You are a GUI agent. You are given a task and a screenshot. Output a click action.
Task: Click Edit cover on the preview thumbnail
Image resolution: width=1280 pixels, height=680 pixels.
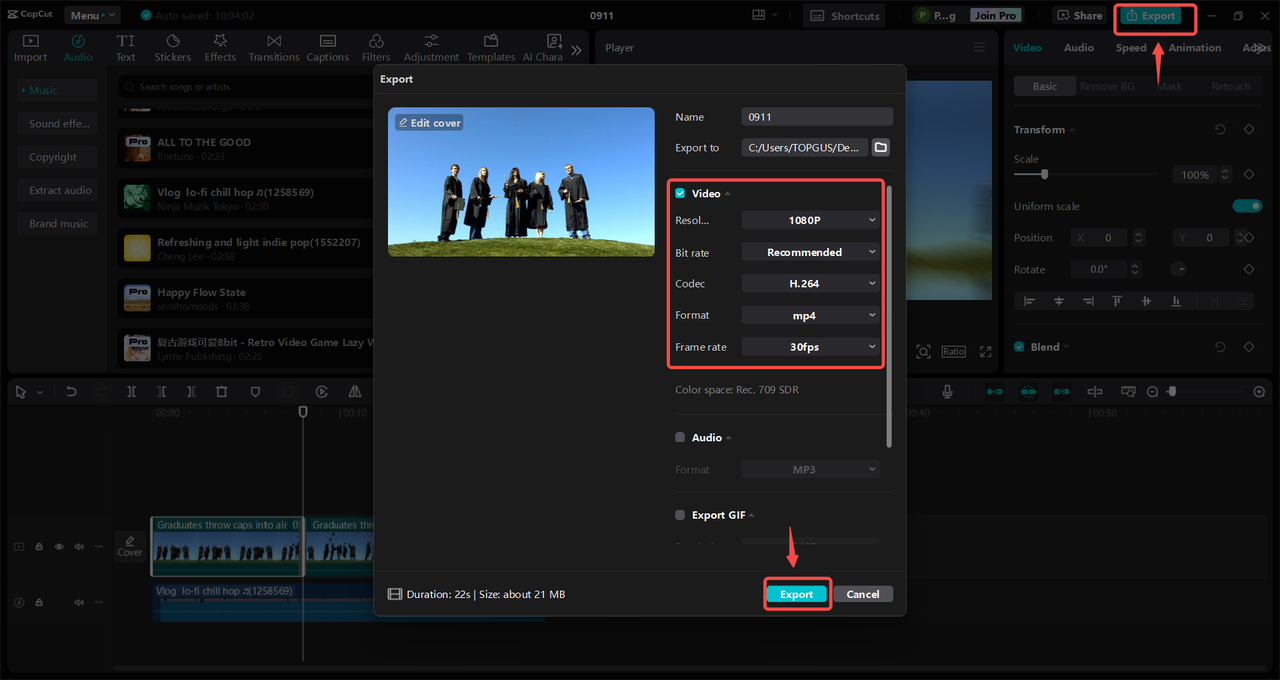point(430,123)
